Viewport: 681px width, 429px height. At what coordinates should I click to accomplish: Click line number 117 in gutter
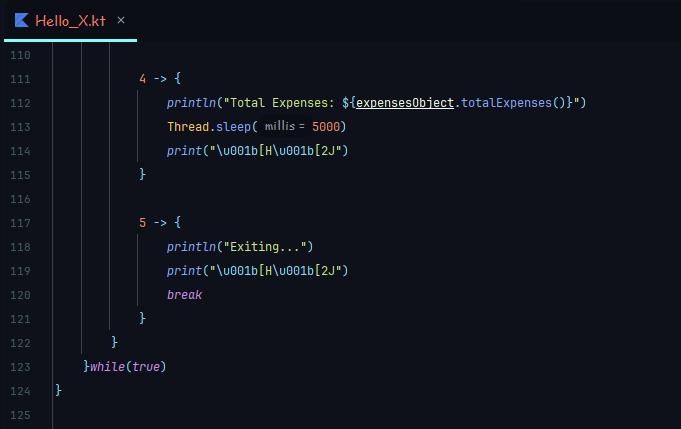(20, 223)
